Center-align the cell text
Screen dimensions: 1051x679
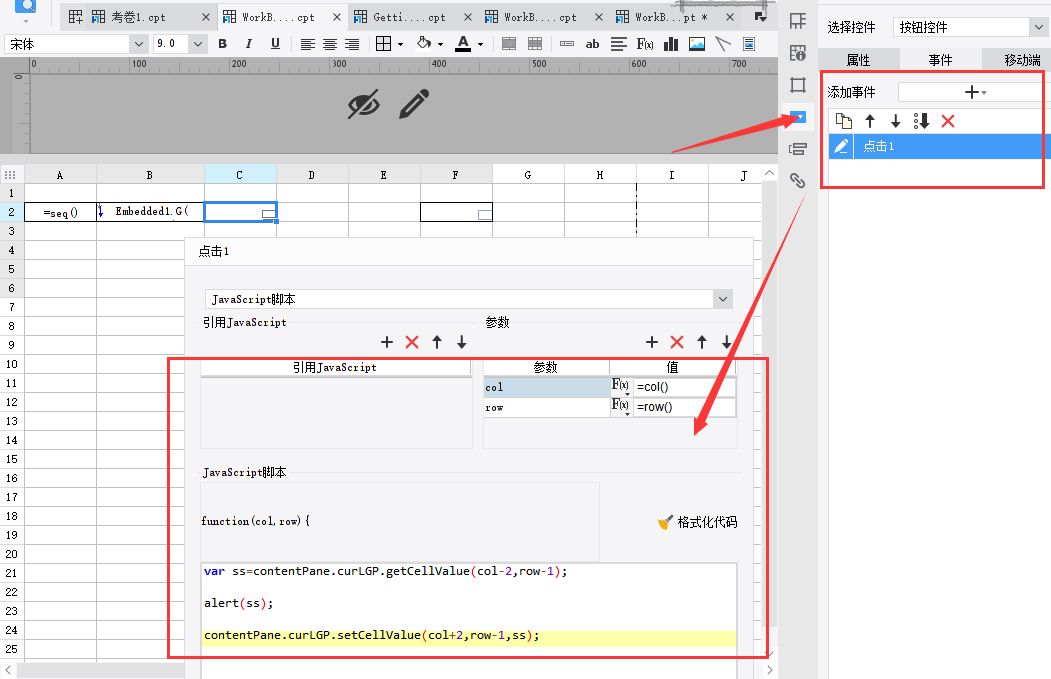point(330,44)
